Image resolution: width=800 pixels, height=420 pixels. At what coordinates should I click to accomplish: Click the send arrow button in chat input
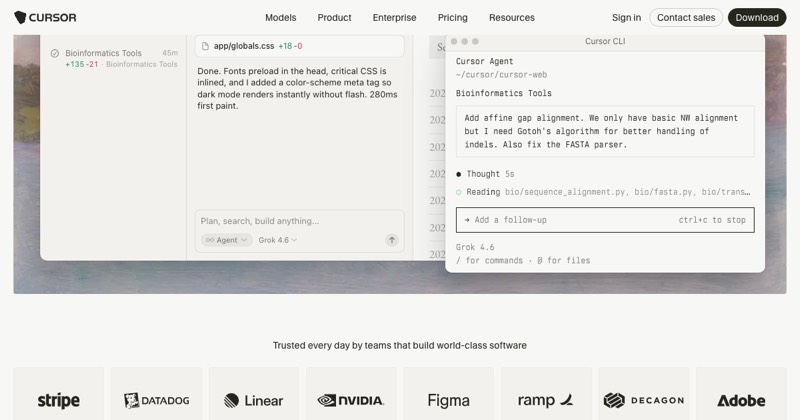[391, 240]
